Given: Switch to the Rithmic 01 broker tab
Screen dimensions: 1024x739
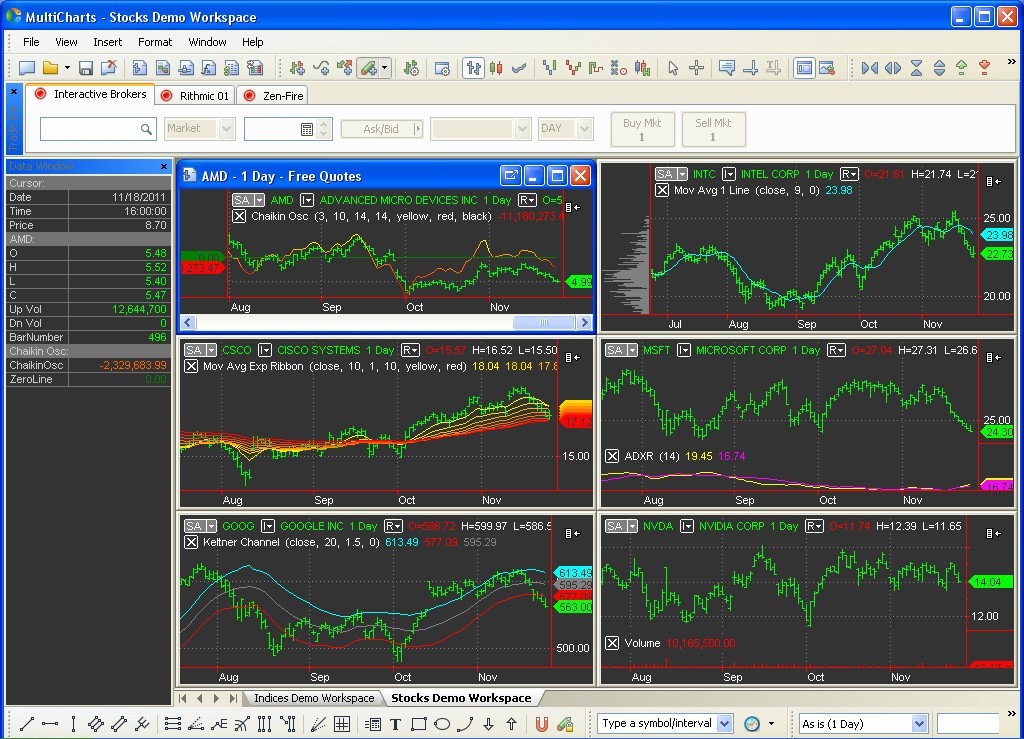Looking at the screenshot, I should [x=196, y=96].
